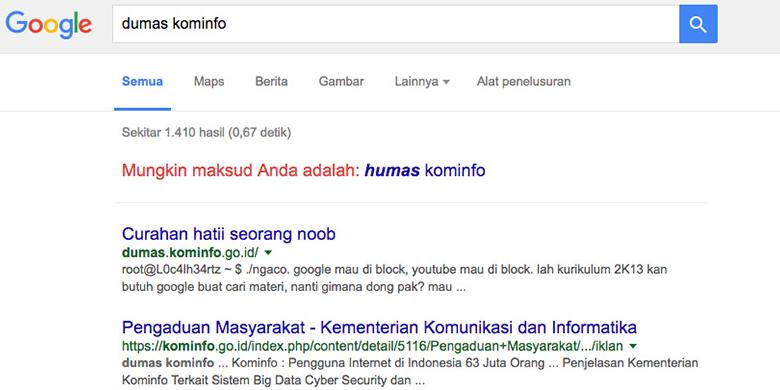The width and height of the screenshot is (780, 390).
Task: Open the Berita tab
Action: click(271, 82)
